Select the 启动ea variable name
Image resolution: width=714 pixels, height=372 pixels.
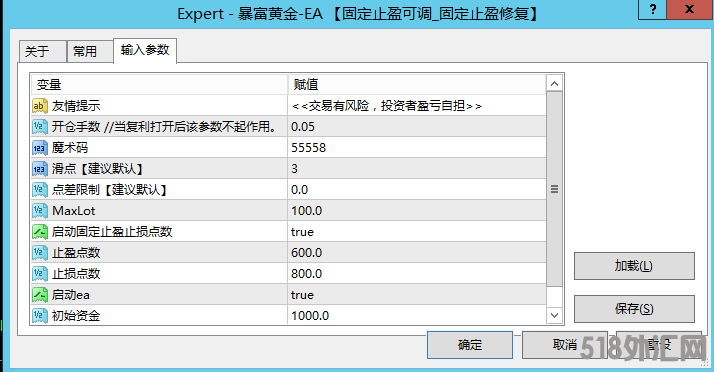(x=71, y=295)
